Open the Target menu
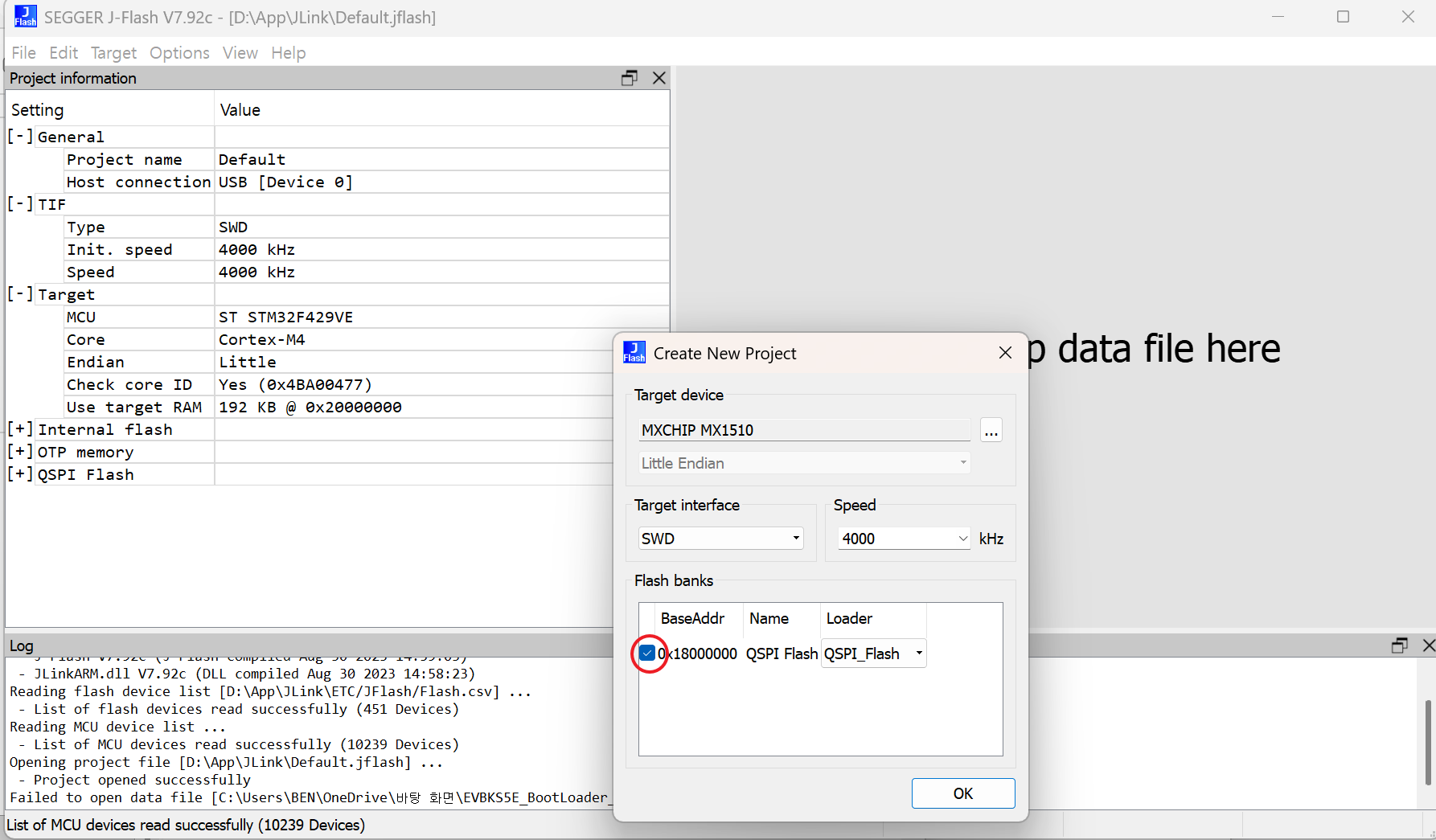The height and width of the screenshot is (840, 1436). 113,53
